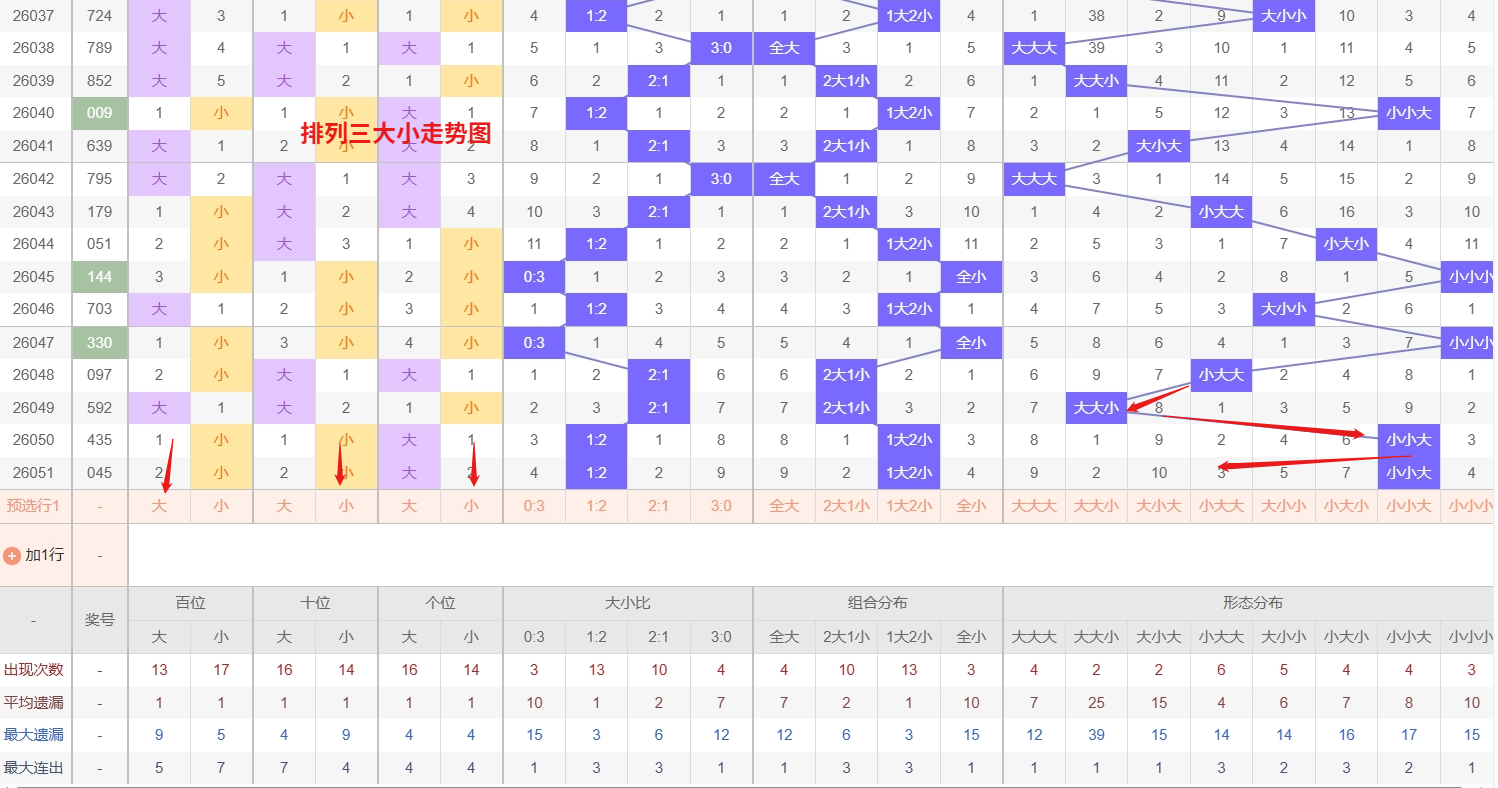Select 大大大 in the 预选行1 row
Screen dimensions: 1498x788
pos(1034,506)
